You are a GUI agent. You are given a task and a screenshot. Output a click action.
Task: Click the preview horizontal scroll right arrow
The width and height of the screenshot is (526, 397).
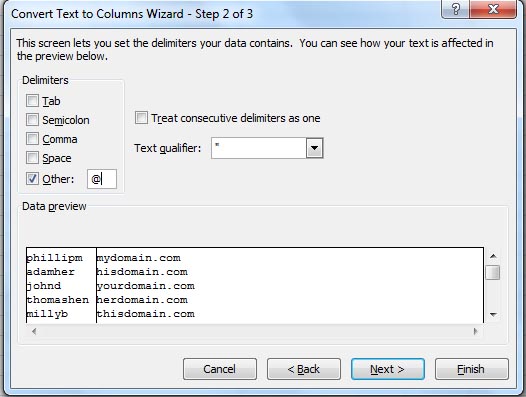pos(475,332)
